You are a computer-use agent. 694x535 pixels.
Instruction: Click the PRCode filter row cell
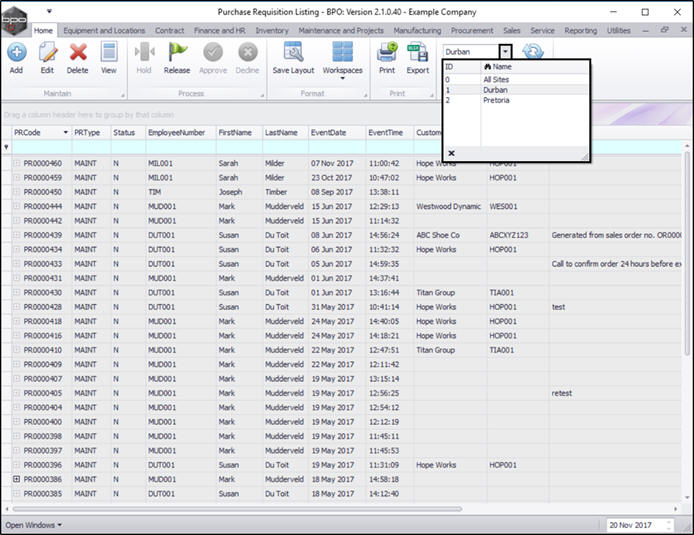(42, 147)
